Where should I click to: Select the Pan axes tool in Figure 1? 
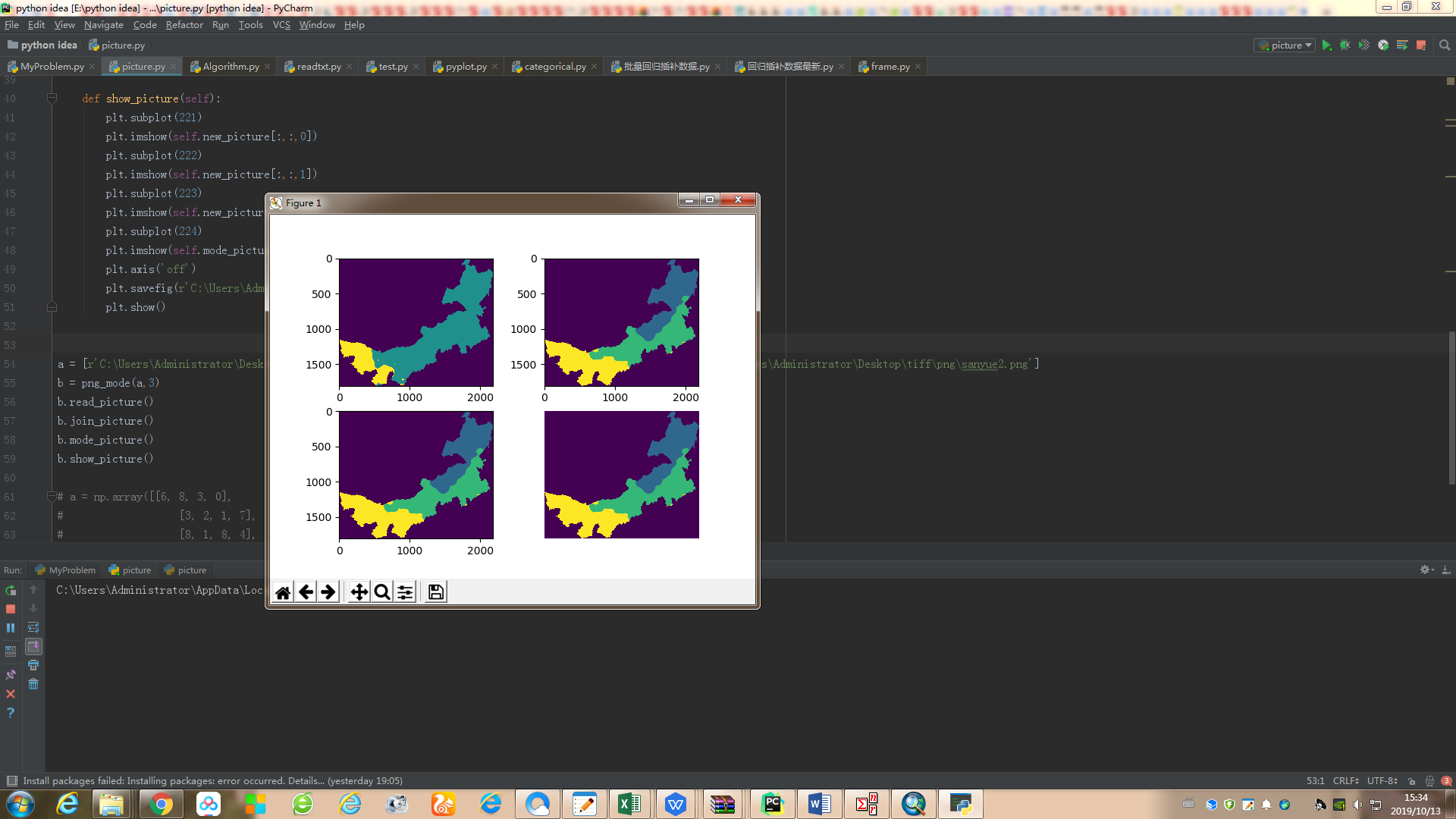pos(359,592)
